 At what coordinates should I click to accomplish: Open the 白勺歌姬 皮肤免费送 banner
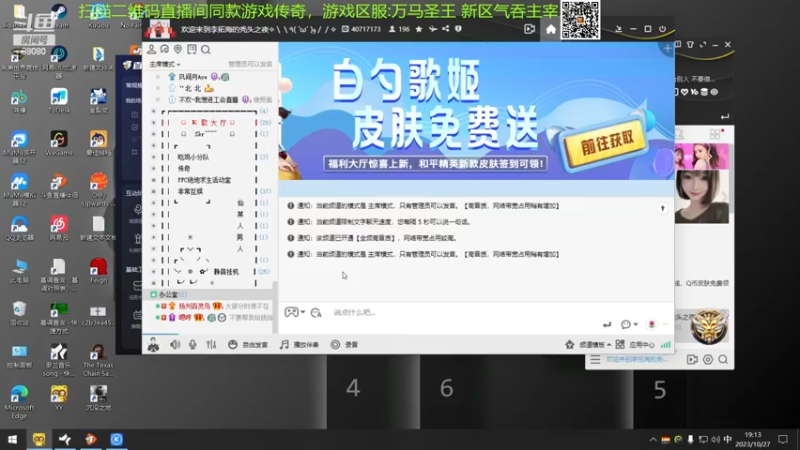click(x=476, y=110)
